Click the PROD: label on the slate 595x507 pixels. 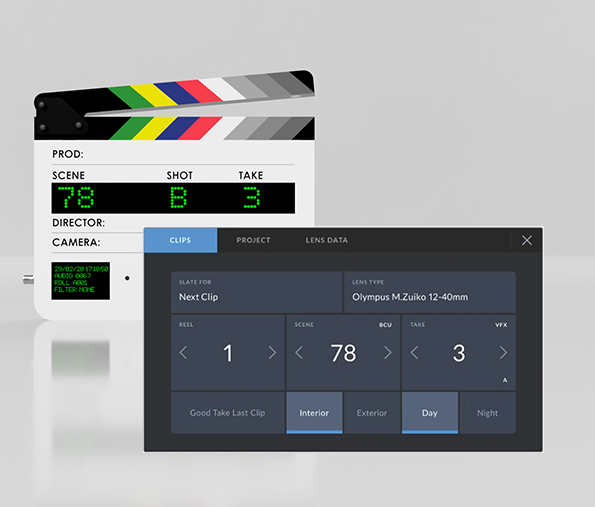[x=68, y=154]
